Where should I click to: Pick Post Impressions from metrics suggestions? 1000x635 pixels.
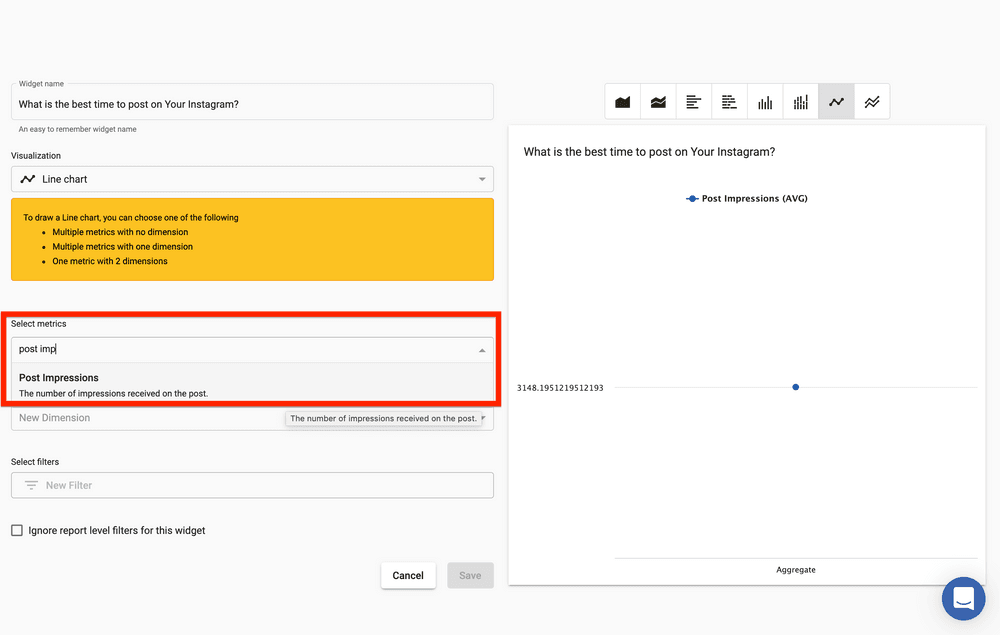click(59, 378)
